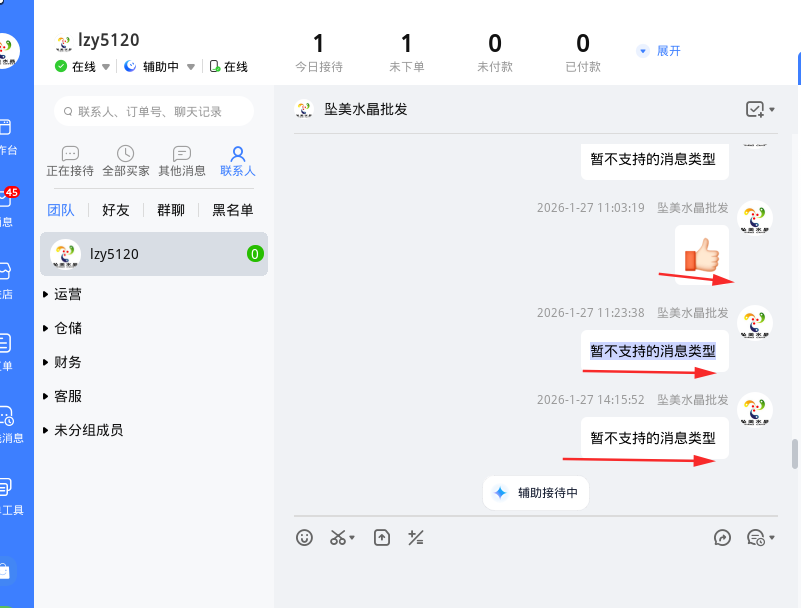Click the 2026-1-27 11:03:19 timestamp
The height and width of the screenshot is (608, 801).
(x=591, y=208)
